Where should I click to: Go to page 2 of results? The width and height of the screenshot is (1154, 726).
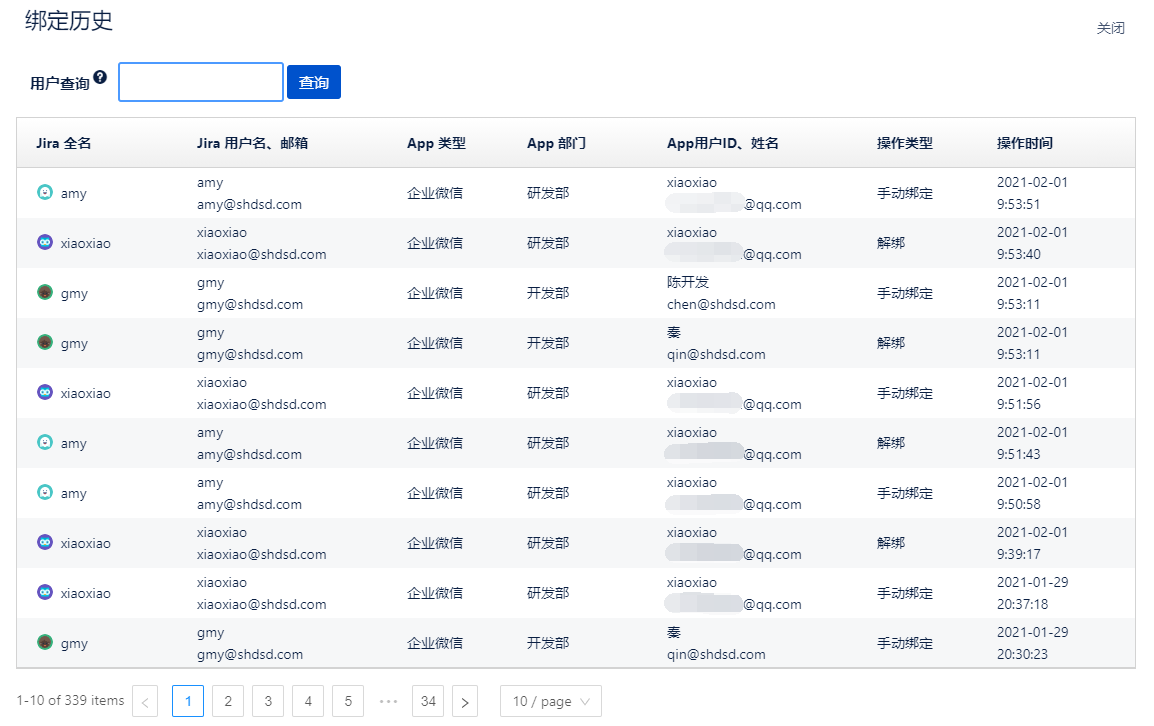(228, 702)
